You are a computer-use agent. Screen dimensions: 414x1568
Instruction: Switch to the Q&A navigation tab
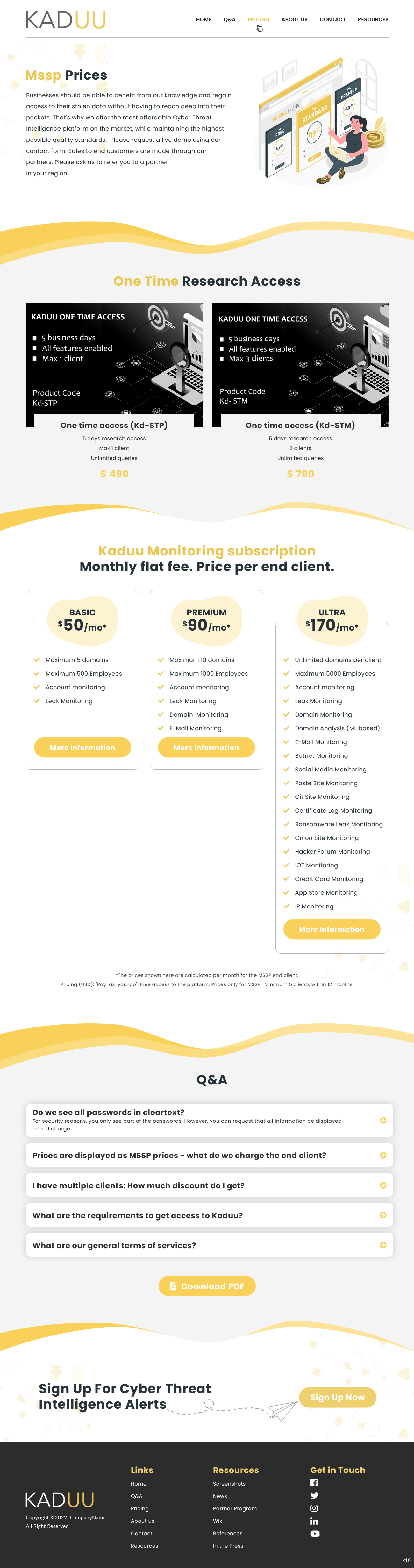230,19
